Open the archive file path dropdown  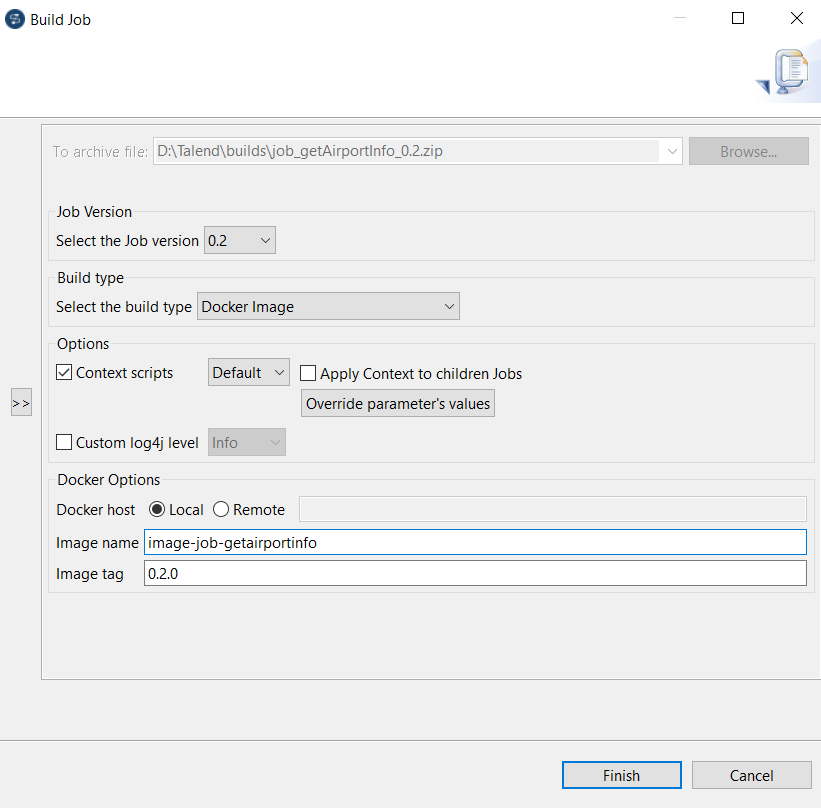(671, 150)
